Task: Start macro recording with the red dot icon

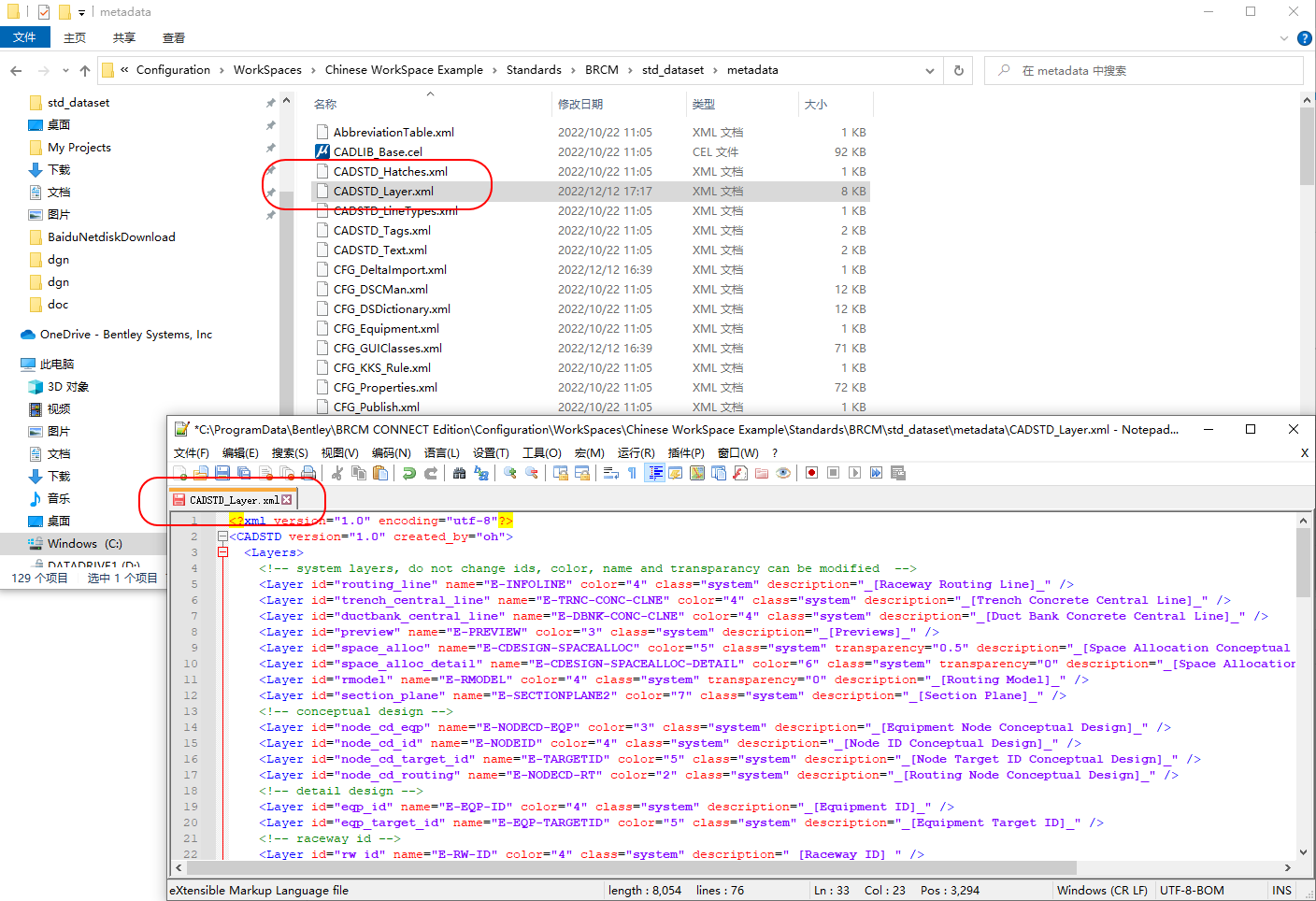Action: click(811, 473)
